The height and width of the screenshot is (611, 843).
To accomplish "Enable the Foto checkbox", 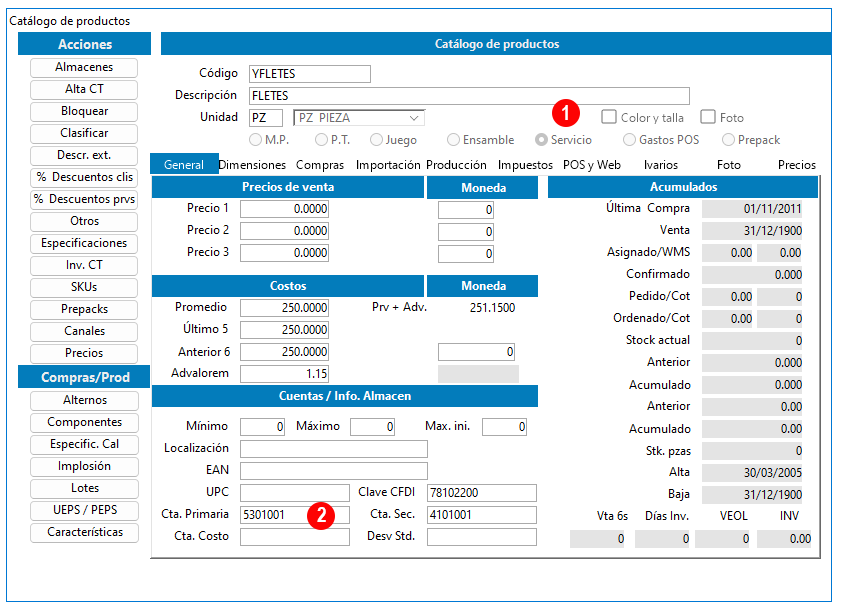I will click(708, 117).
